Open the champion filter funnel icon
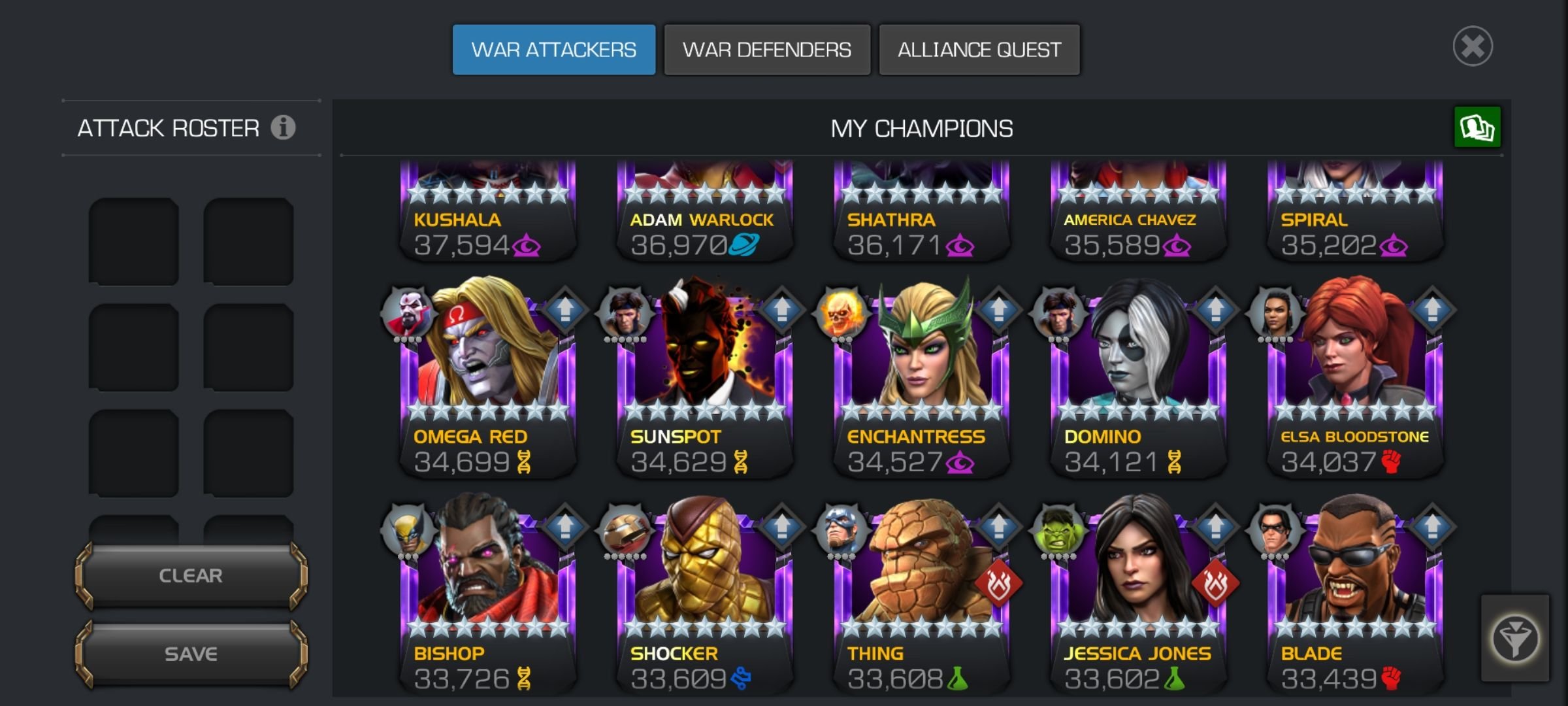Screen dimensions: 1568x706 1514,639
